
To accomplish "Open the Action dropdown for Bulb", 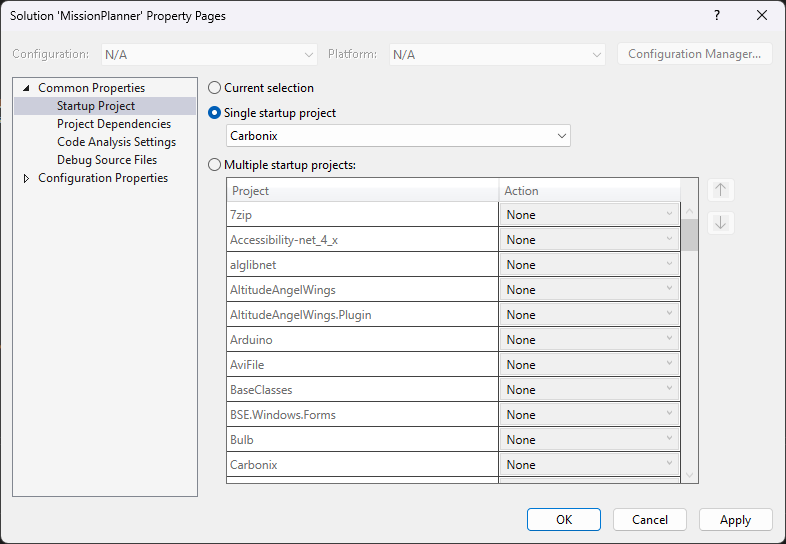I will coord(590,440).
